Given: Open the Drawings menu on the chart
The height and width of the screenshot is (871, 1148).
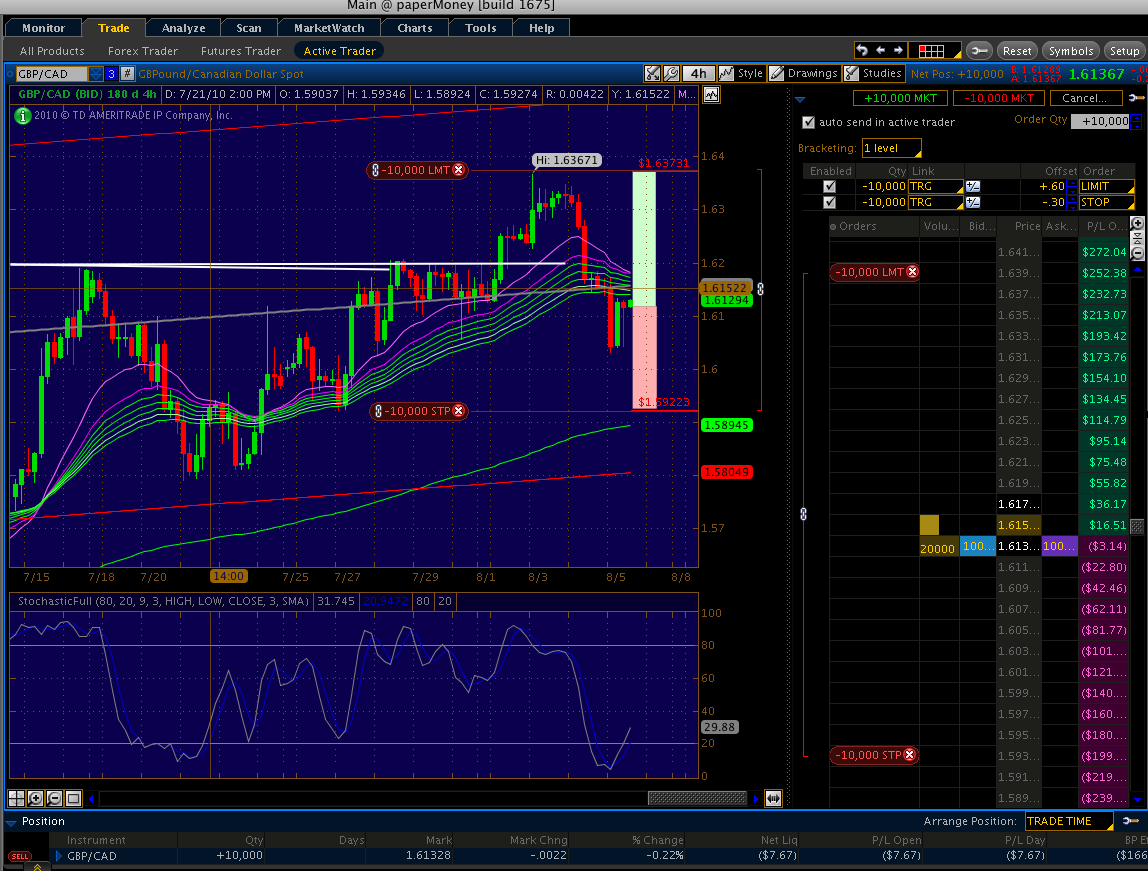Looking at the screenshot, I should 803,73.
